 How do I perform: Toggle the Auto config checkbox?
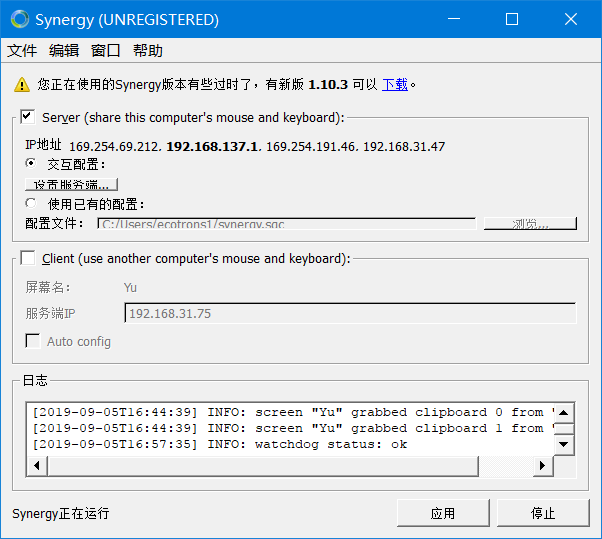pyautogui.click(x=33, y=341)
